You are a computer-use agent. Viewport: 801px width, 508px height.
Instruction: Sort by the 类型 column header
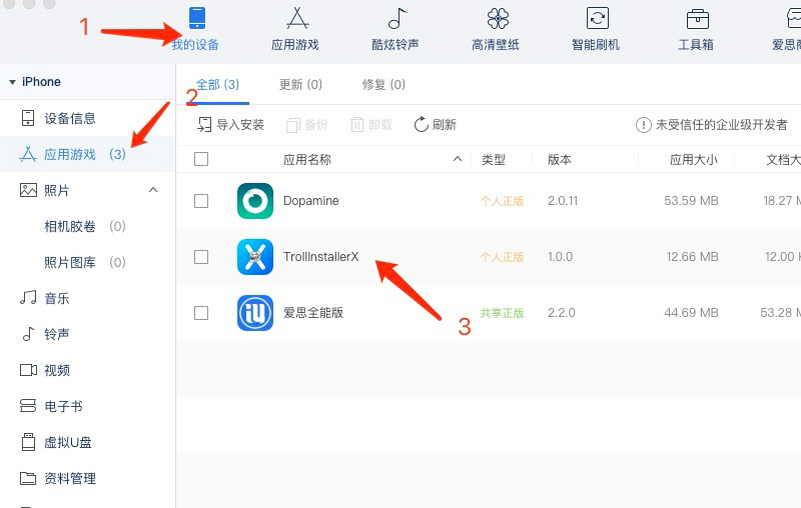[493, 159]
